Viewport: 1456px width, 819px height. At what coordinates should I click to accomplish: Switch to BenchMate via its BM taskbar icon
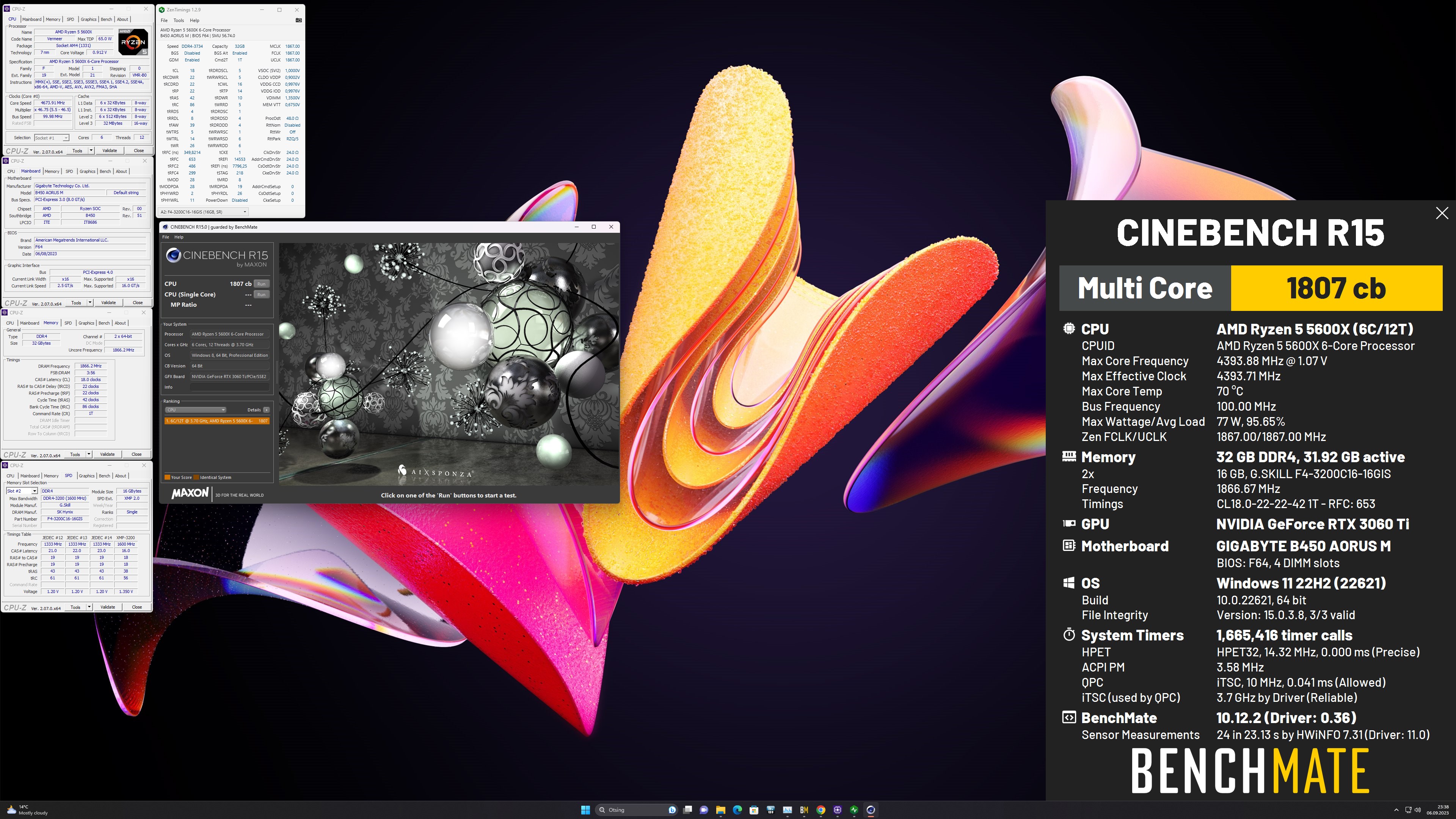click(804, 810)
